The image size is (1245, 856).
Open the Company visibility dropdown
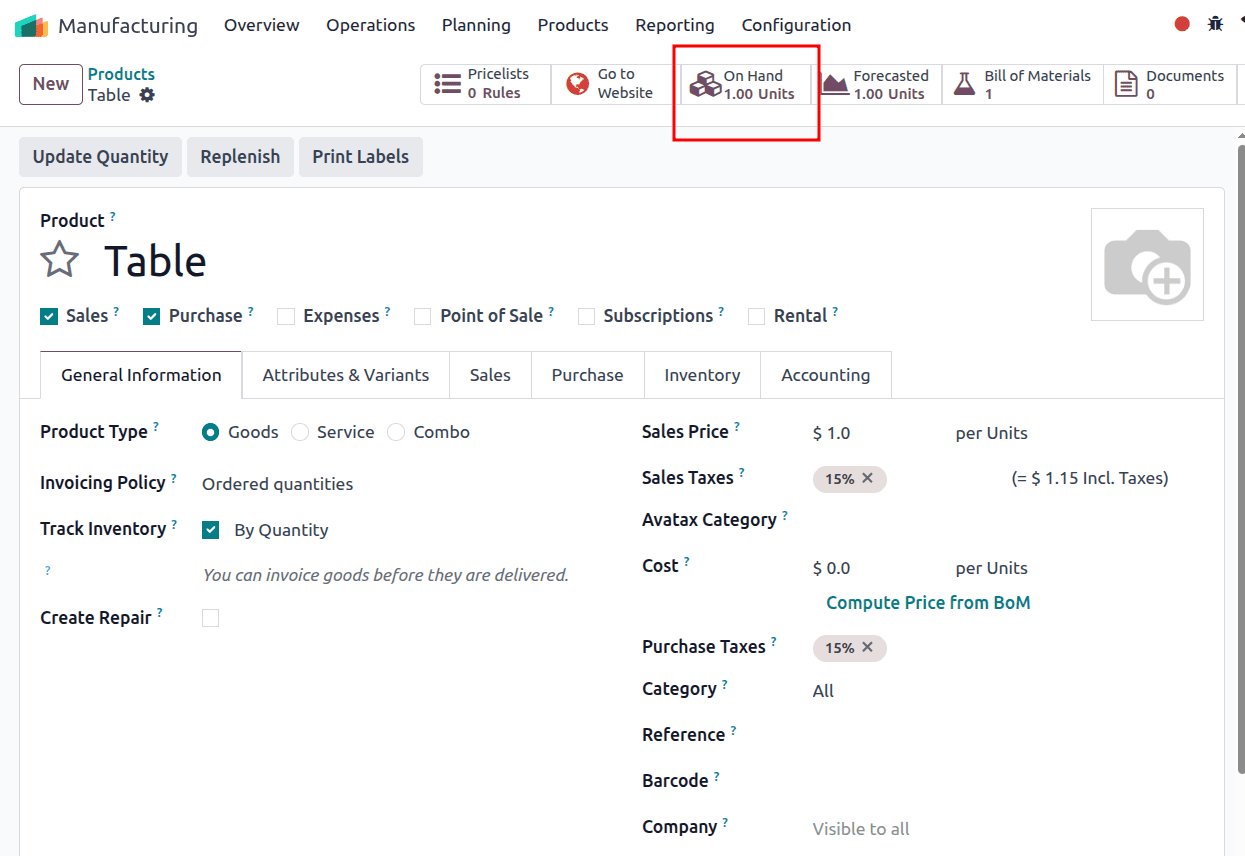tap(861, 828)
